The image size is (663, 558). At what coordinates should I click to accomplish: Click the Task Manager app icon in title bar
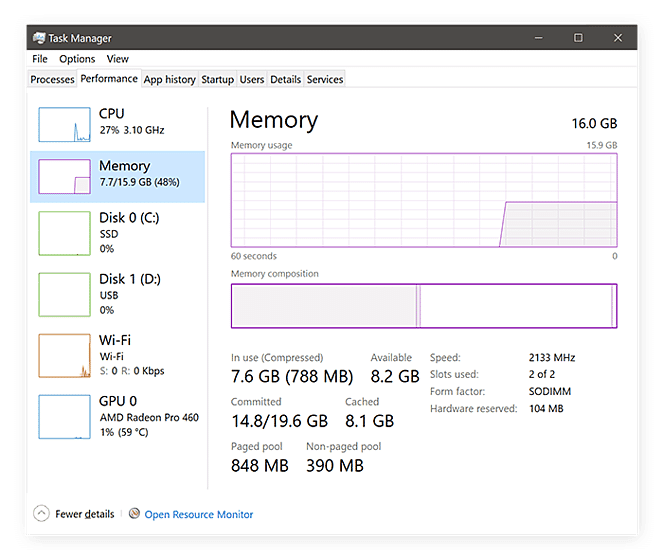click(x=39, y=38)
